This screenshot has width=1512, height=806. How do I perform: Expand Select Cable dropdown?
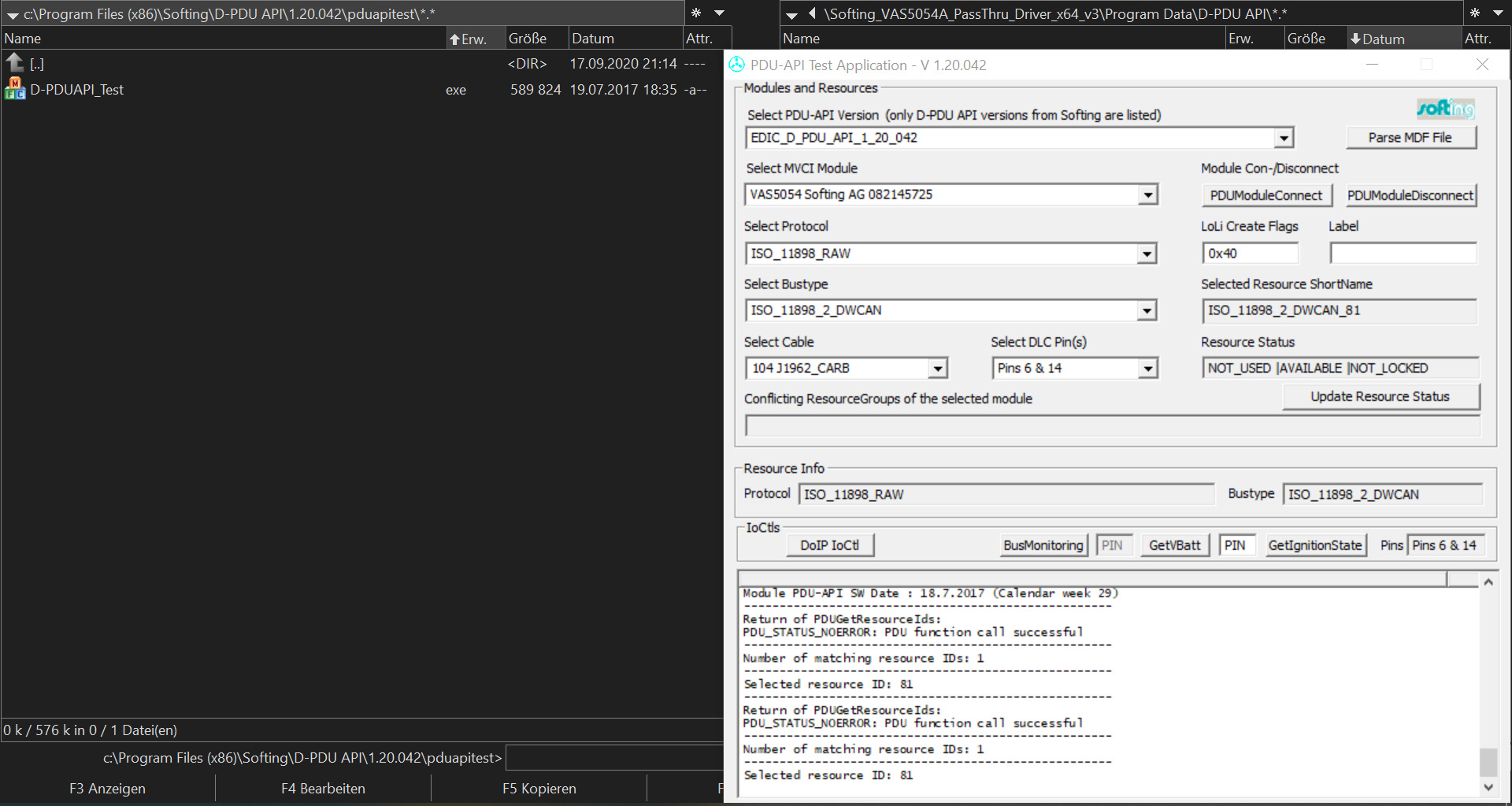tap(937, 368)
